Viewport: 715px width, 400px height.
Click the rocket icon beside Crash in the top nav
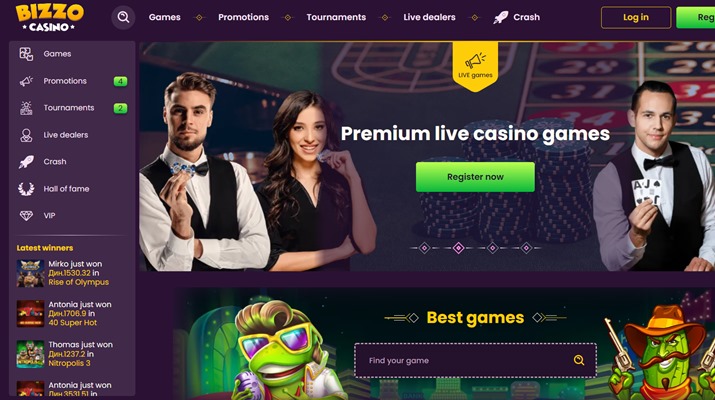pyautogui.click(x=500, y=17)
